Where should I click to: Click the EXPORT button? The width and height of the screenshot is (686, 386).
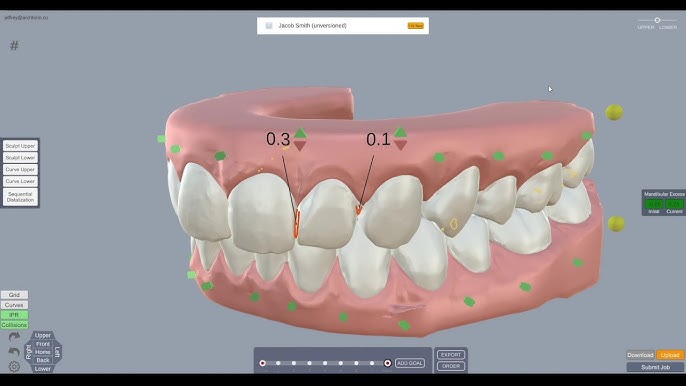(x=451, y=355)
